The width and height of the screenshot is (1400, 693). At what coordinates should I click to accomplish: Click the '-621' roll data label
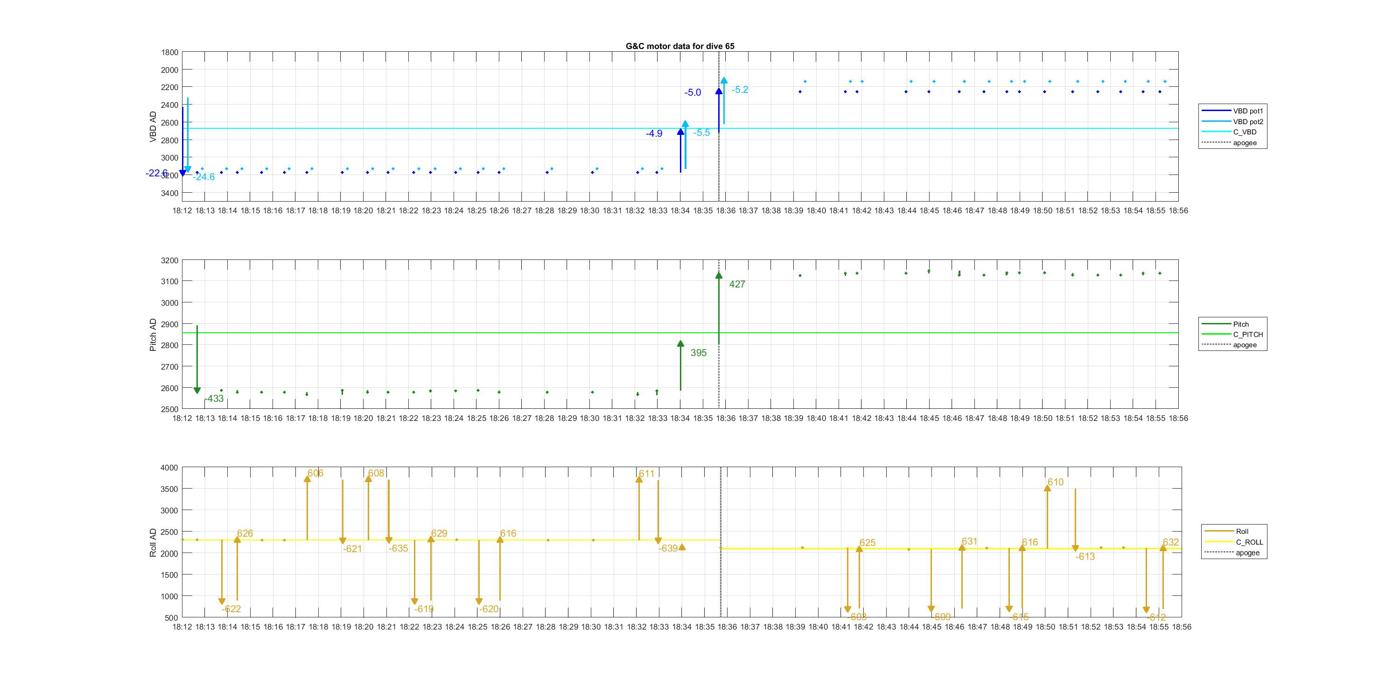(x=352, y=549)
